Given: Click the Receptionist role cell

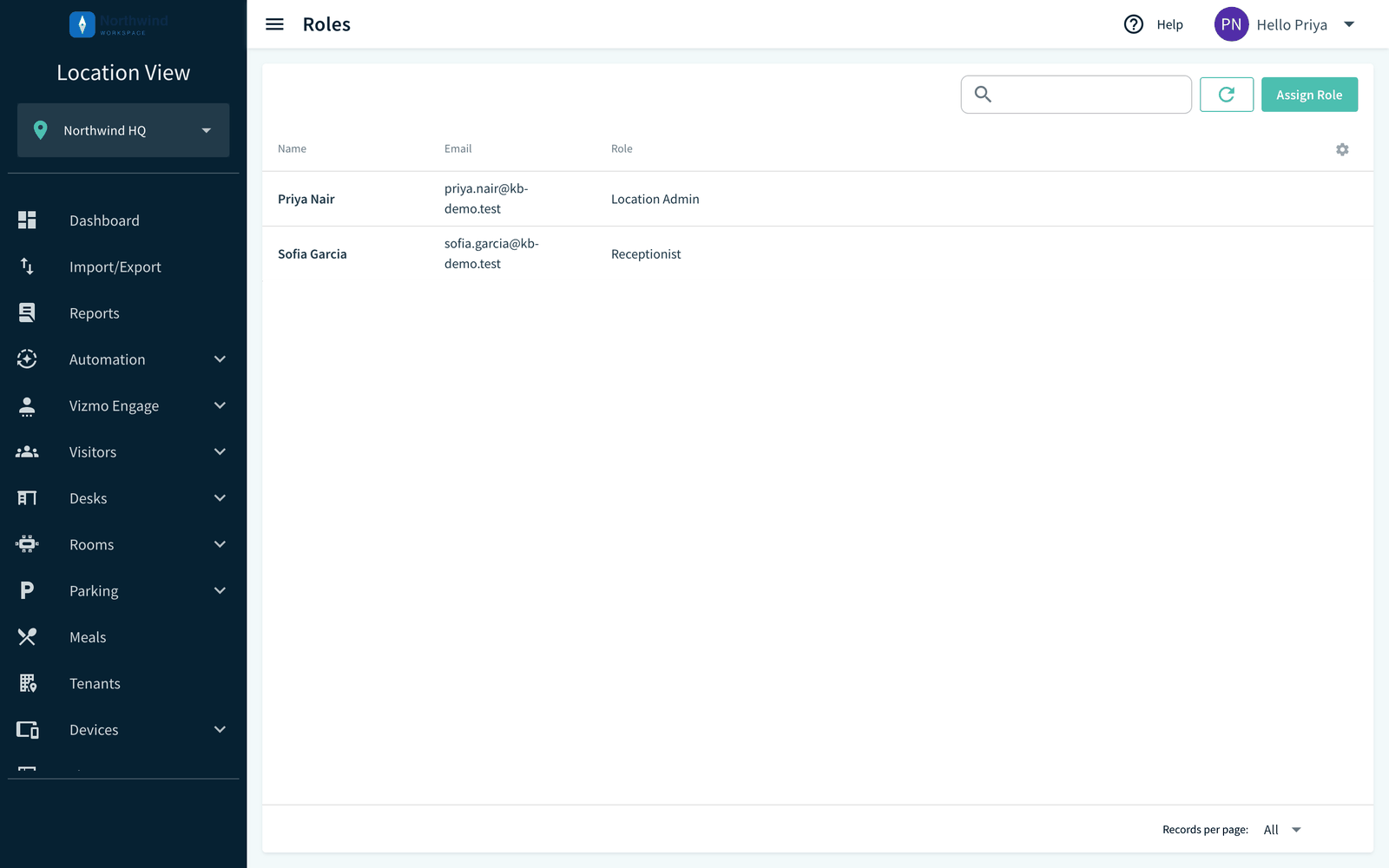Looking at the screenshot, I should (x=646, y=253).
